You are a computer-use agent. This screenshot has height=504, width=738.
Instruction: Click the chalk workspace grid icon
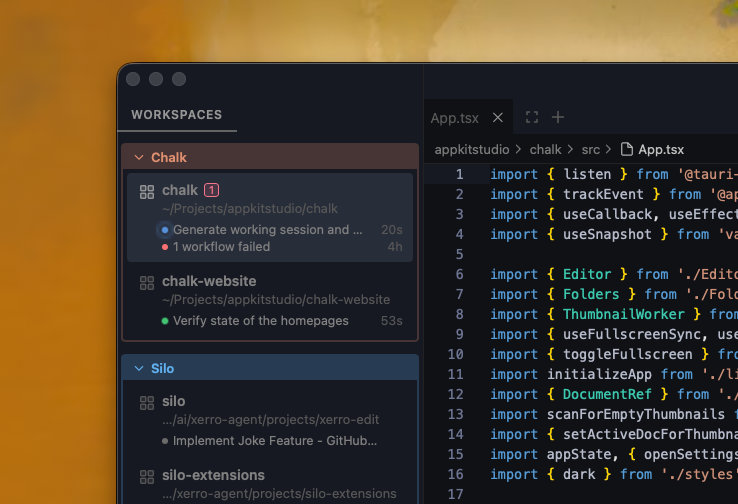point(147,192)
